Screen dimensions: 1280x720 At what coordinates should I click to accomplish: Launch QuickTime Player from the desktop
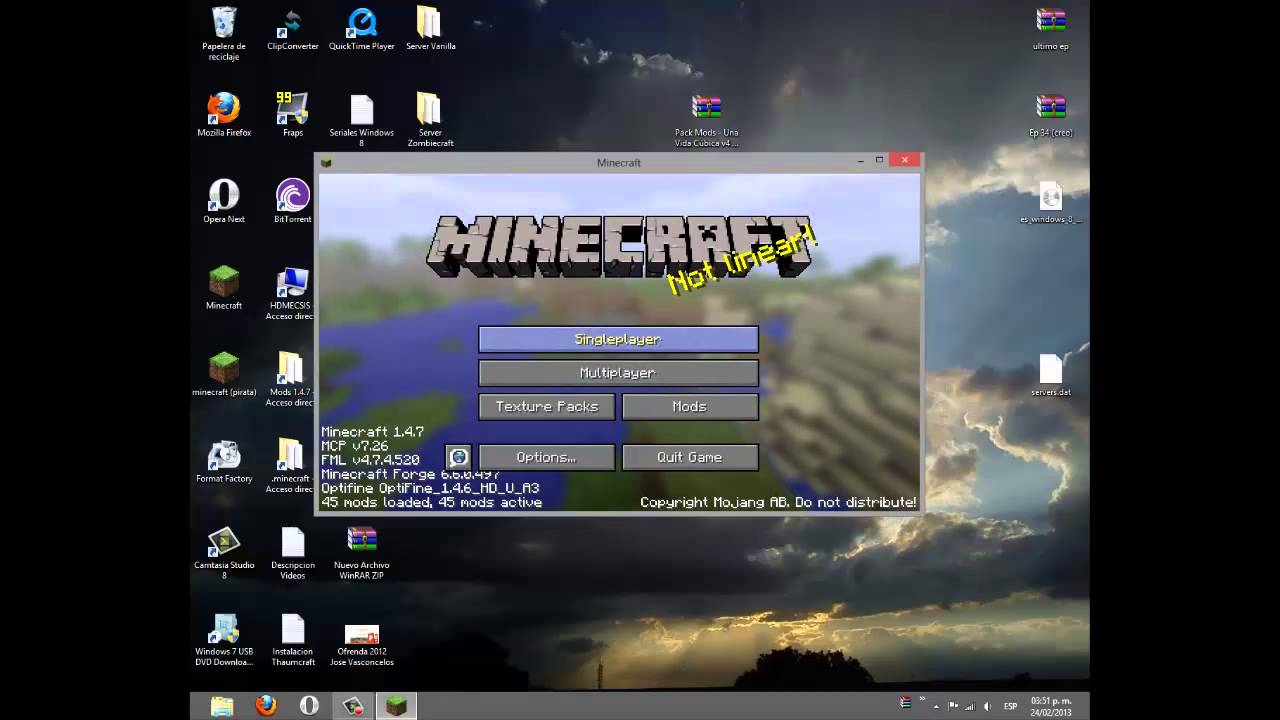[x=362, y=29]
